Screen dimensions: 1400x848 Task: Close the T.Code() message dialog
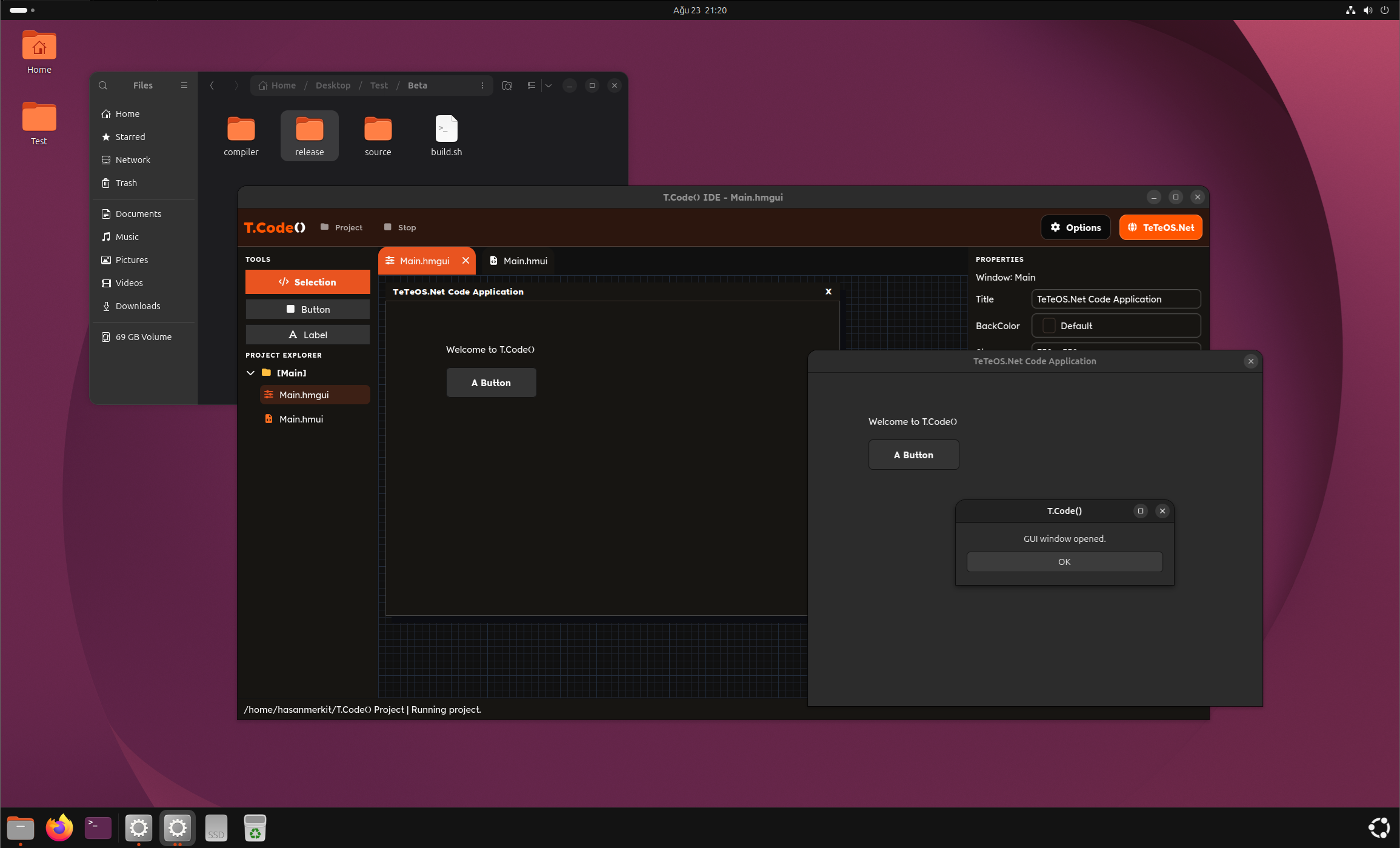click(1162, 511)
